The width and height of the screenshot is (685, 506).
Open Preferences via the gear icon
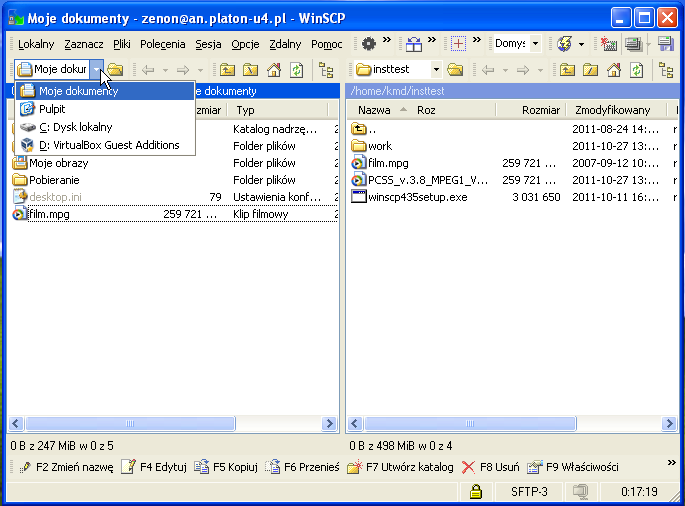[x=369, y=44]
